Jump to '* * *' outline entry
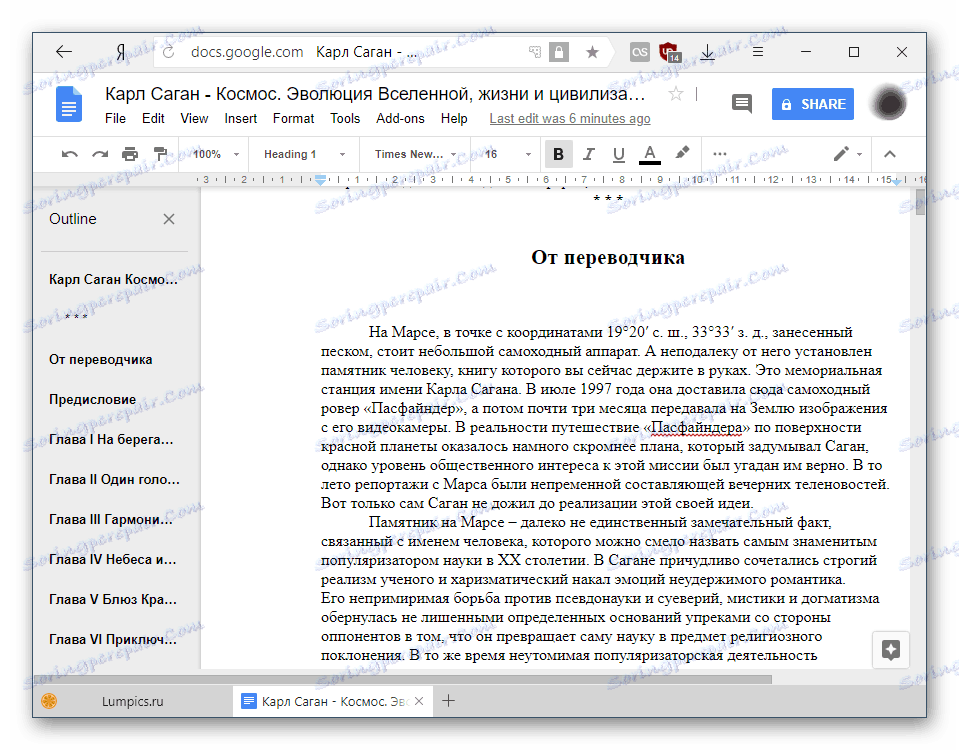This screenshot has height=750, width=959. click(76, 317)
